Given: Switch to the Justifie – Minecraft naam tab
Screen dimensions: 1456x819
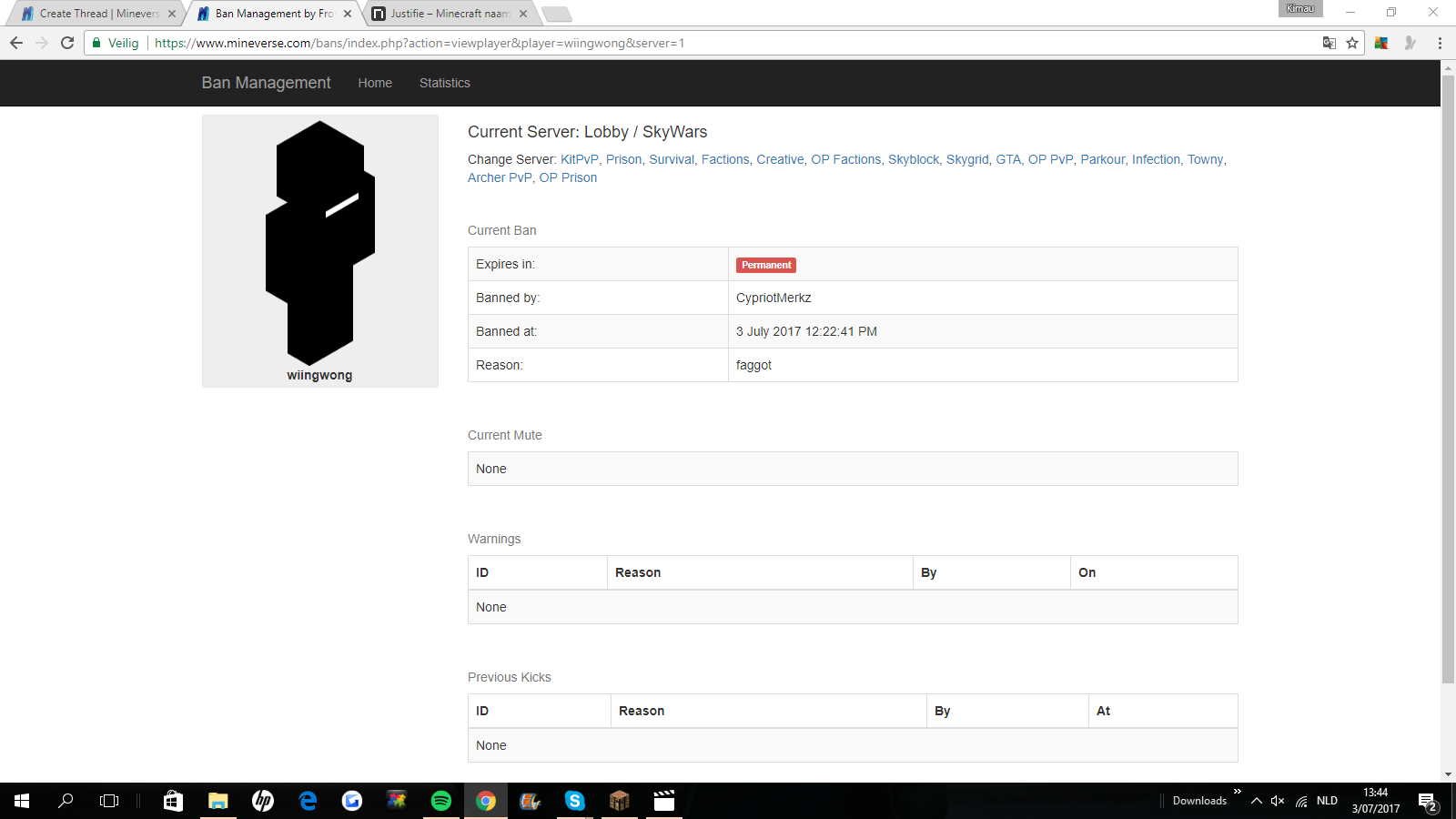Looking at the screenshot, I should click(x=450, y=14).
